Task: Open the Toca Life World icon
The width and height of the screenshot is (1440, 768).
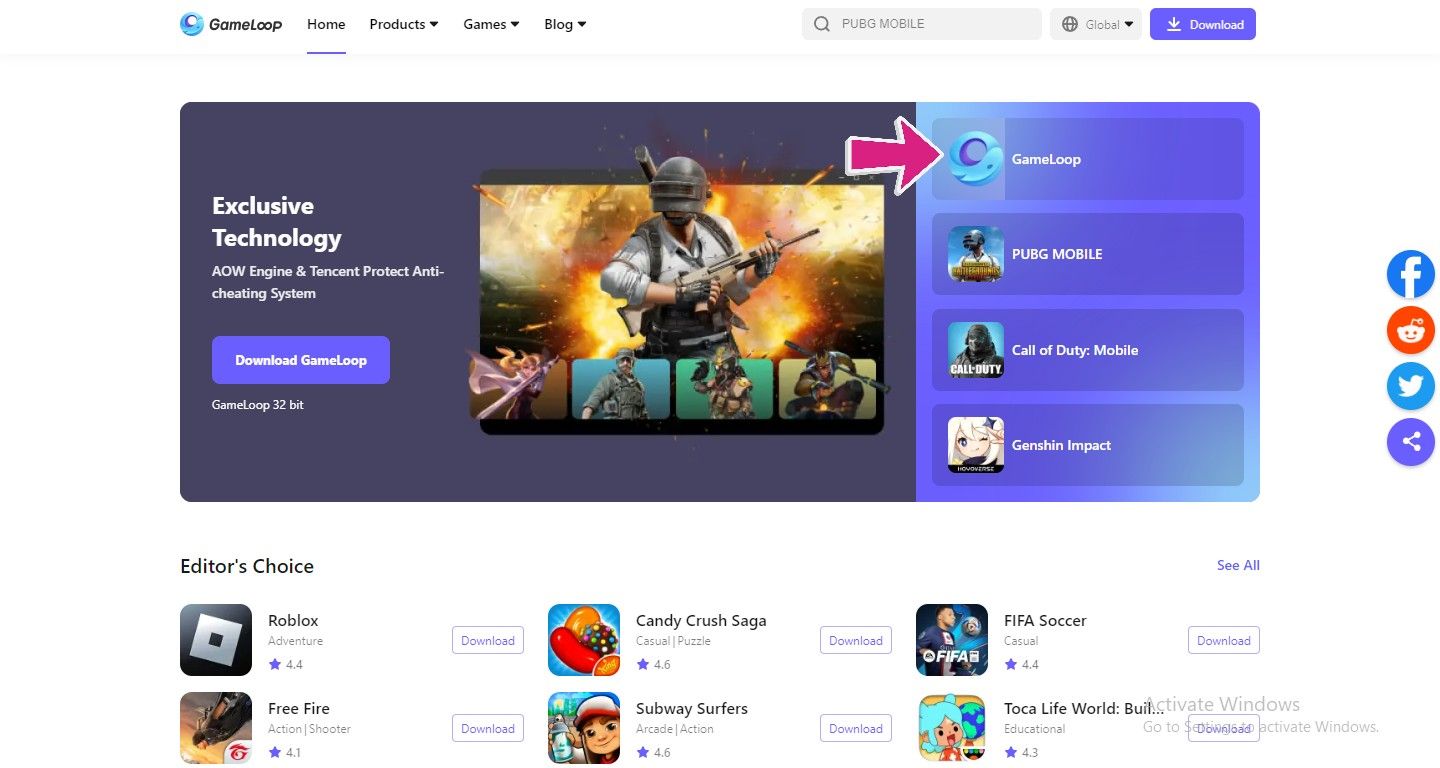Action: pyautogui.click(x=952, y=728)
